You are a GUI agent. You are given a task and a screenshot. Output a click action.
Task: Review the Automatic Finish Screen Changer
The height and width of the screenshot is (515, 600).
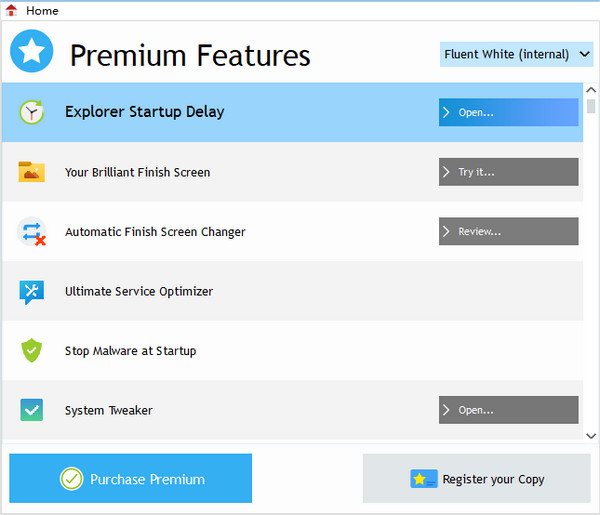point(508,231)
